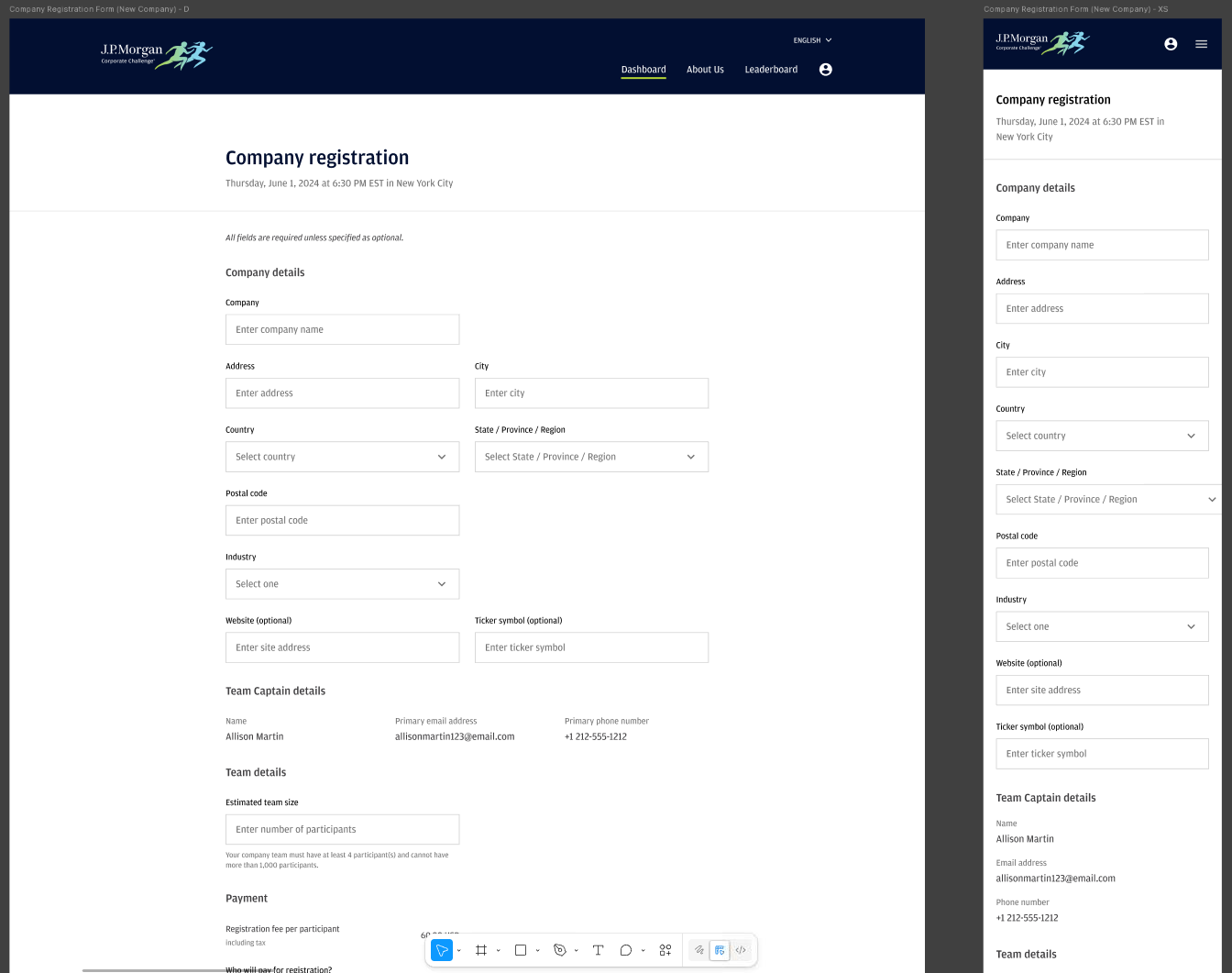
Task: Click the Enter ticker symbol field in the desktop frame
Action: 591,647
